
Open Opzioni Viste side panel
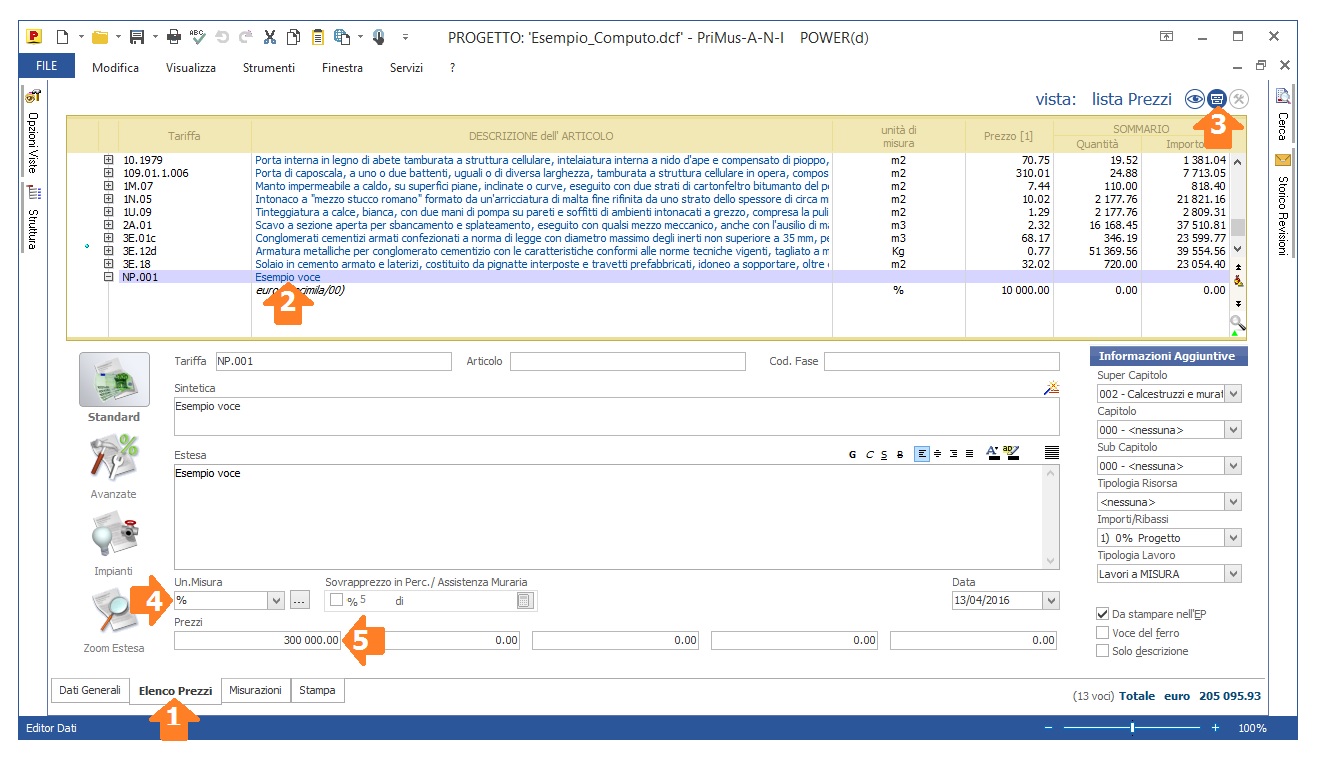[x=33, y=131]
